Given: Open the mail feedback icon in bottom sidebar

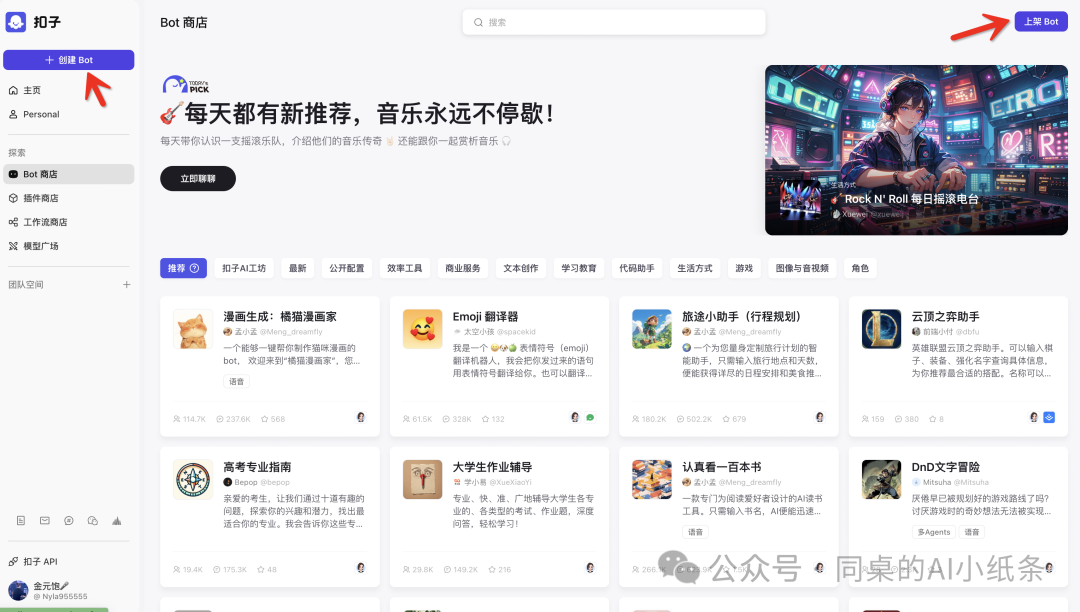Looking at the screenshot, I should (x=44, y=518).
